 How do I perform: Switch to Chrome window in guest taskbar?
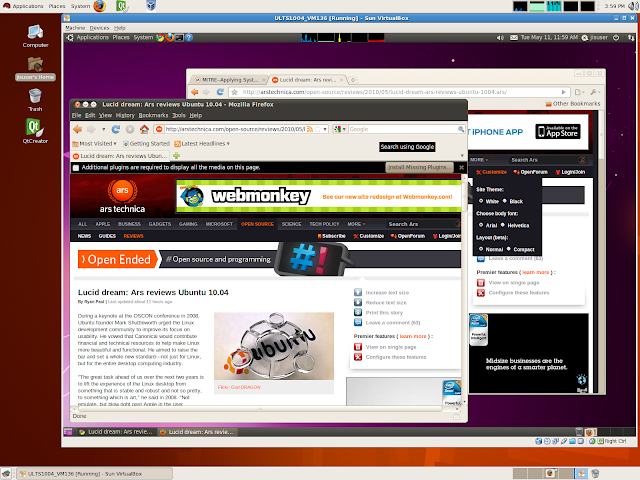pos(116,432)
